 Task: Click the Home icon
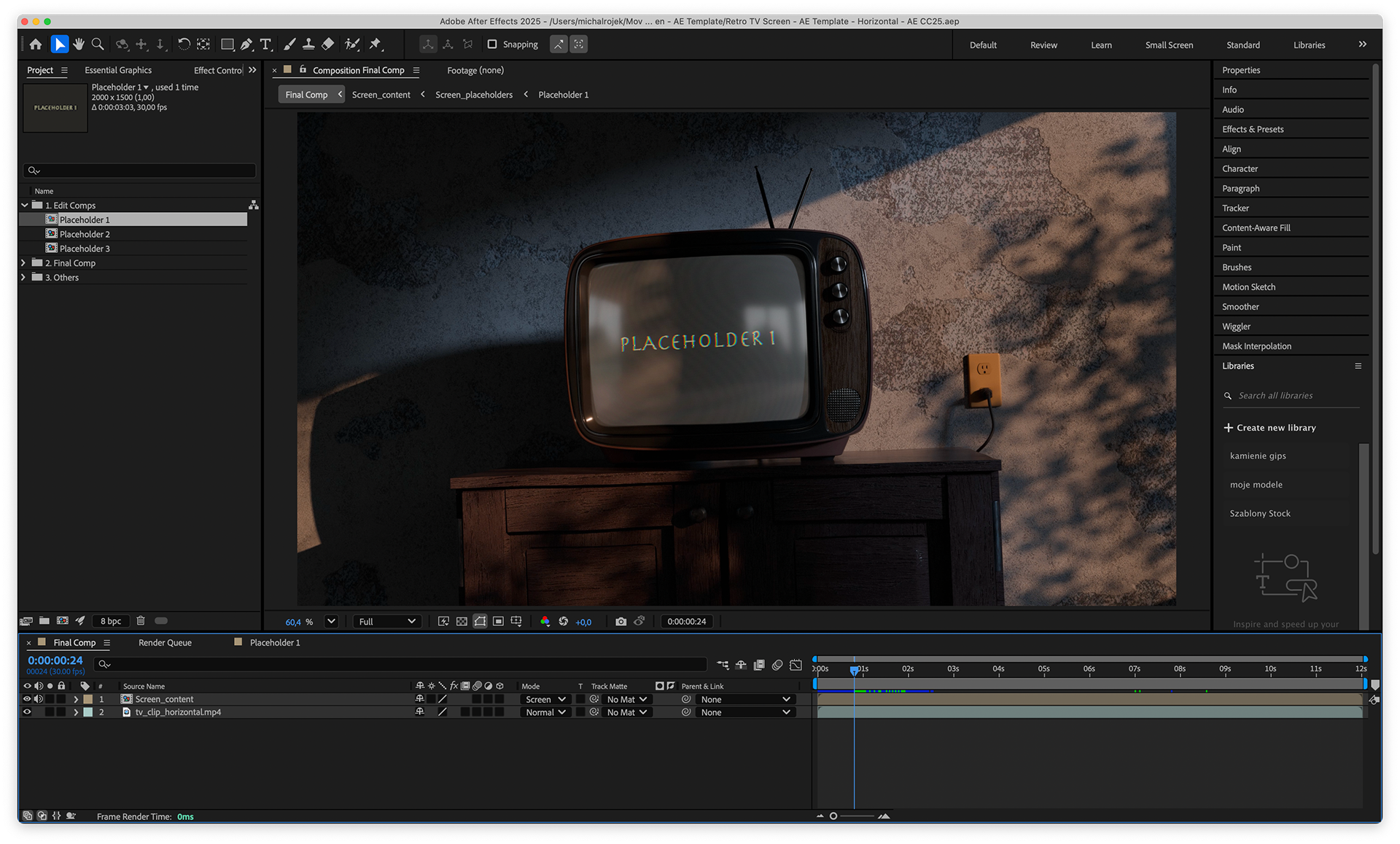36,44
